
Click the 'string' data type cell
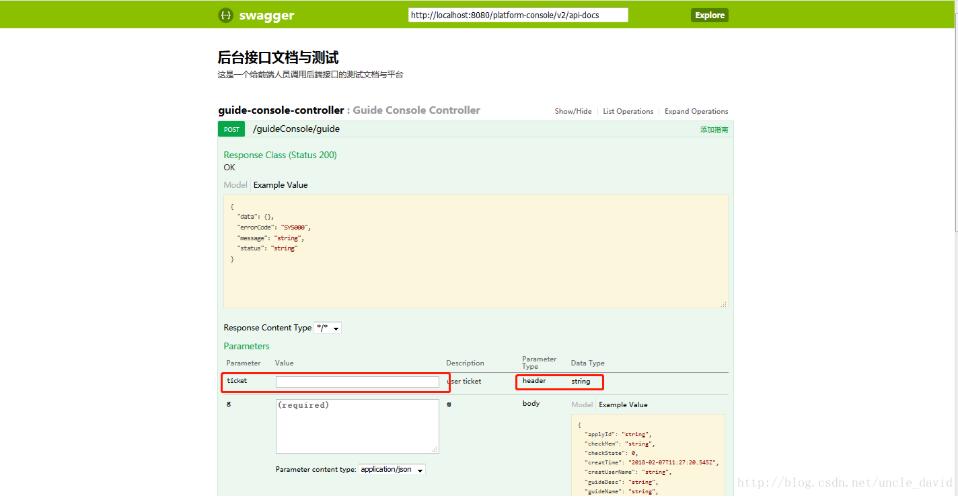pos(580,381)
